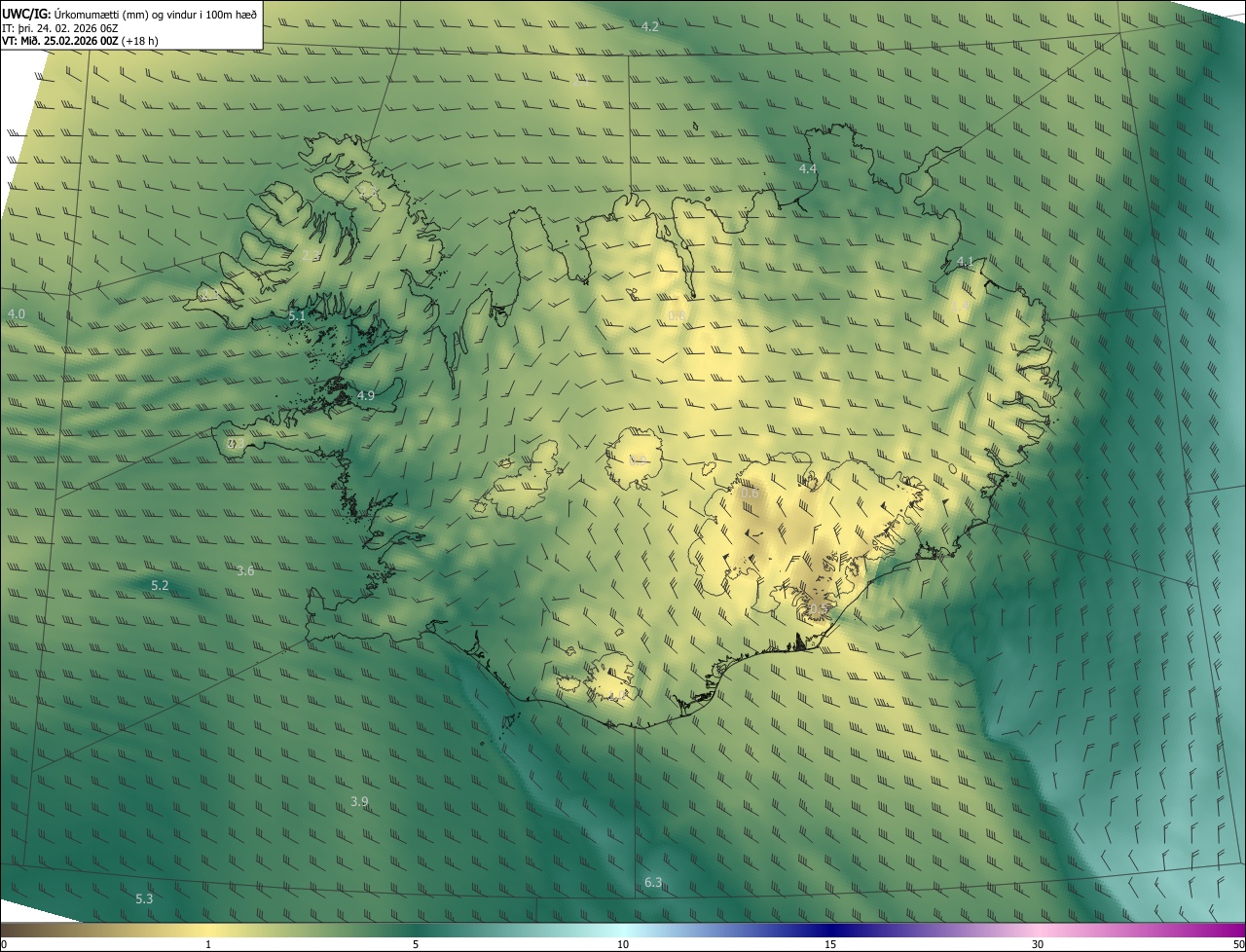Click the title 'UWC/IG: Úrkomumætti (mm) og vindur í 100m hæð'

(x=129, y=14)
